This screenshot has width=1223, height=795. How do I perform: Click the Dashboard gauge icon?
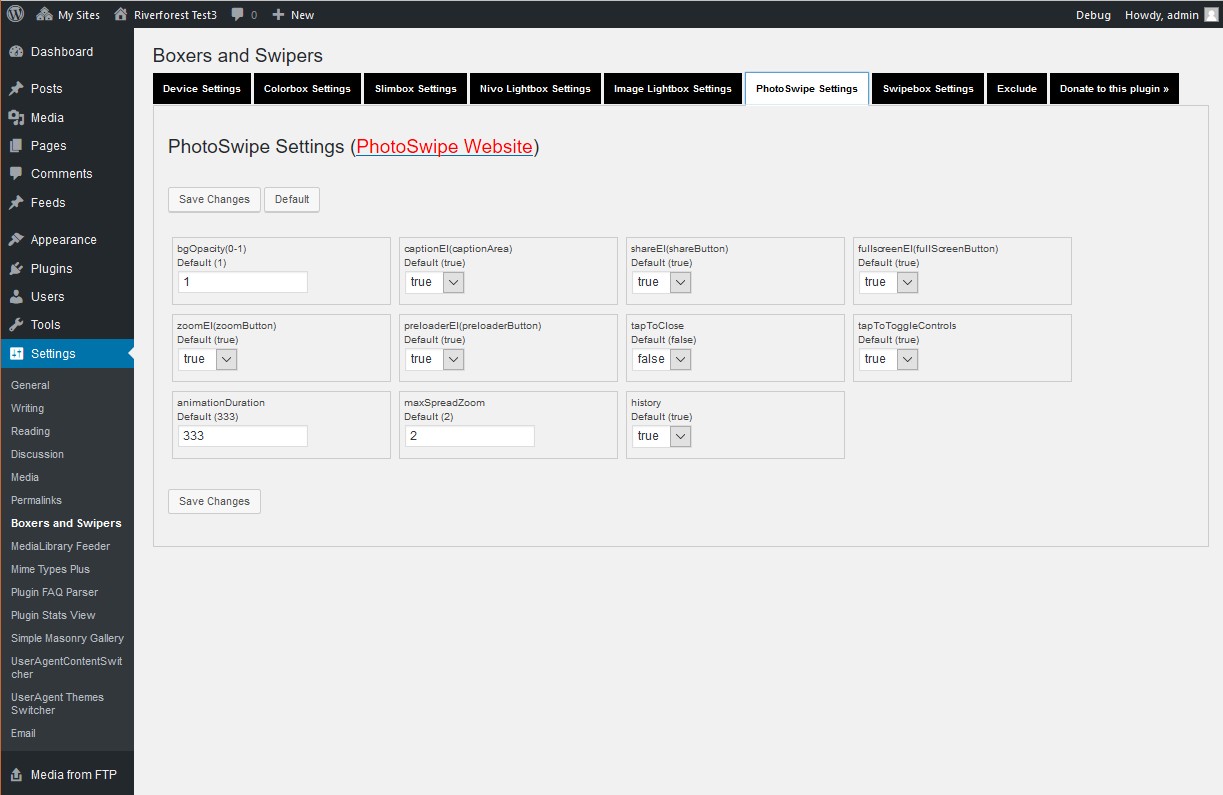coord(16,52)
